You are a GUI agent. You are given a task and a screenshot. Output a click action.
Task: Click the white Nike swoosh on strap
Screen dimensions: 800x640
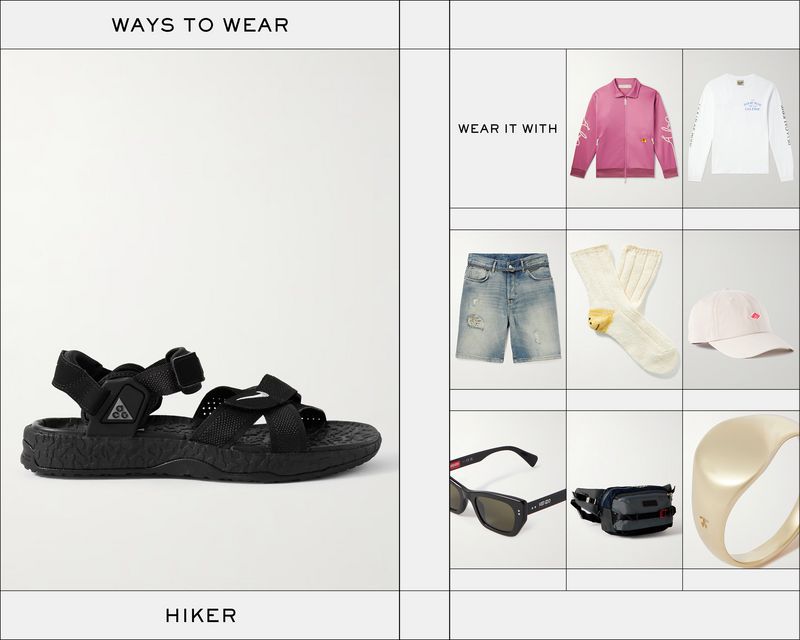pos(254,396)
